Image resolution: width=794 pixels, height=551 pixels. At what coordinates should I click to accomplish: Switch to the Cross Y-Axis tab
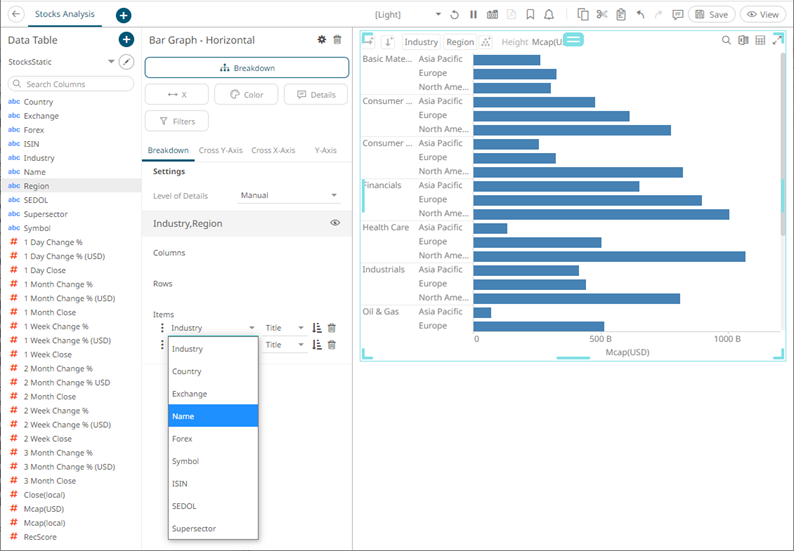[x=220, y=150]
